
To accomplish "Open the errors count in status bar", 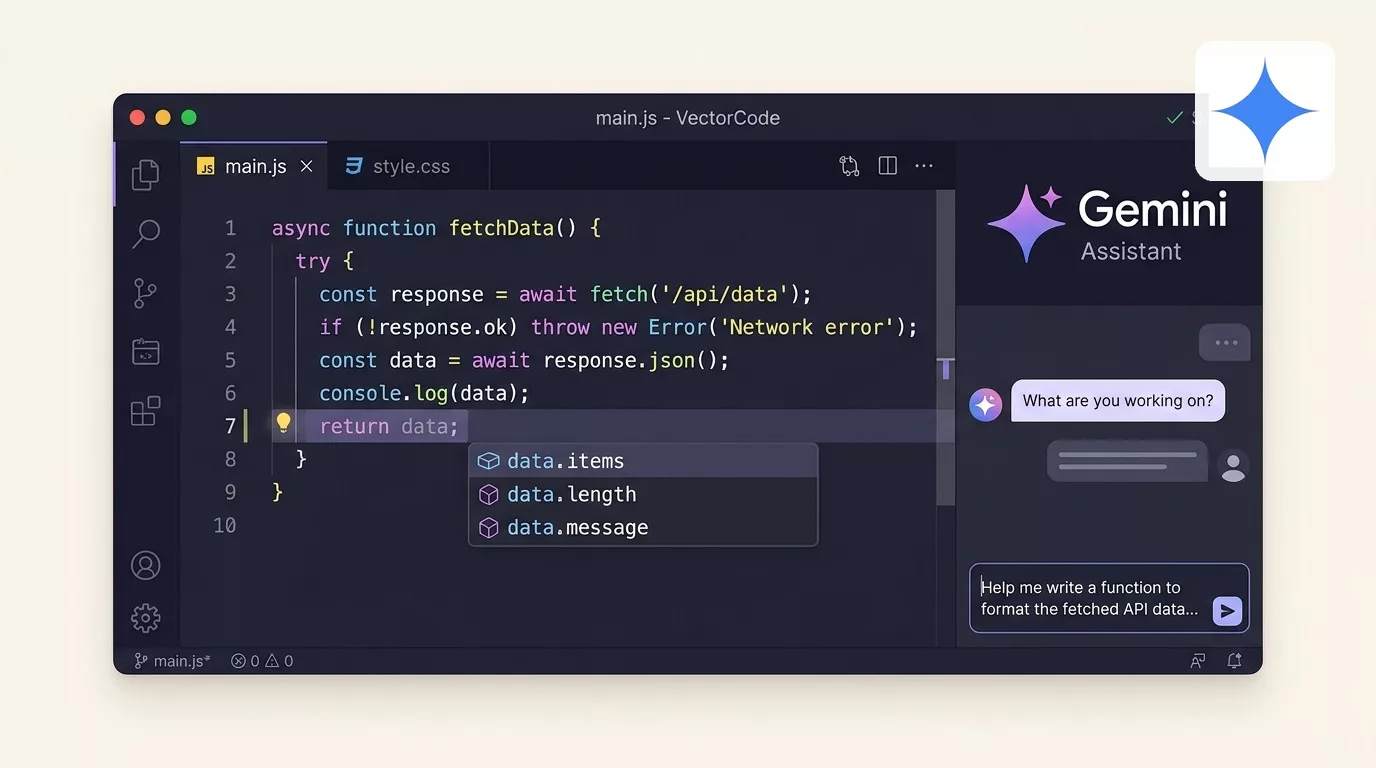I will coord(245,661).
